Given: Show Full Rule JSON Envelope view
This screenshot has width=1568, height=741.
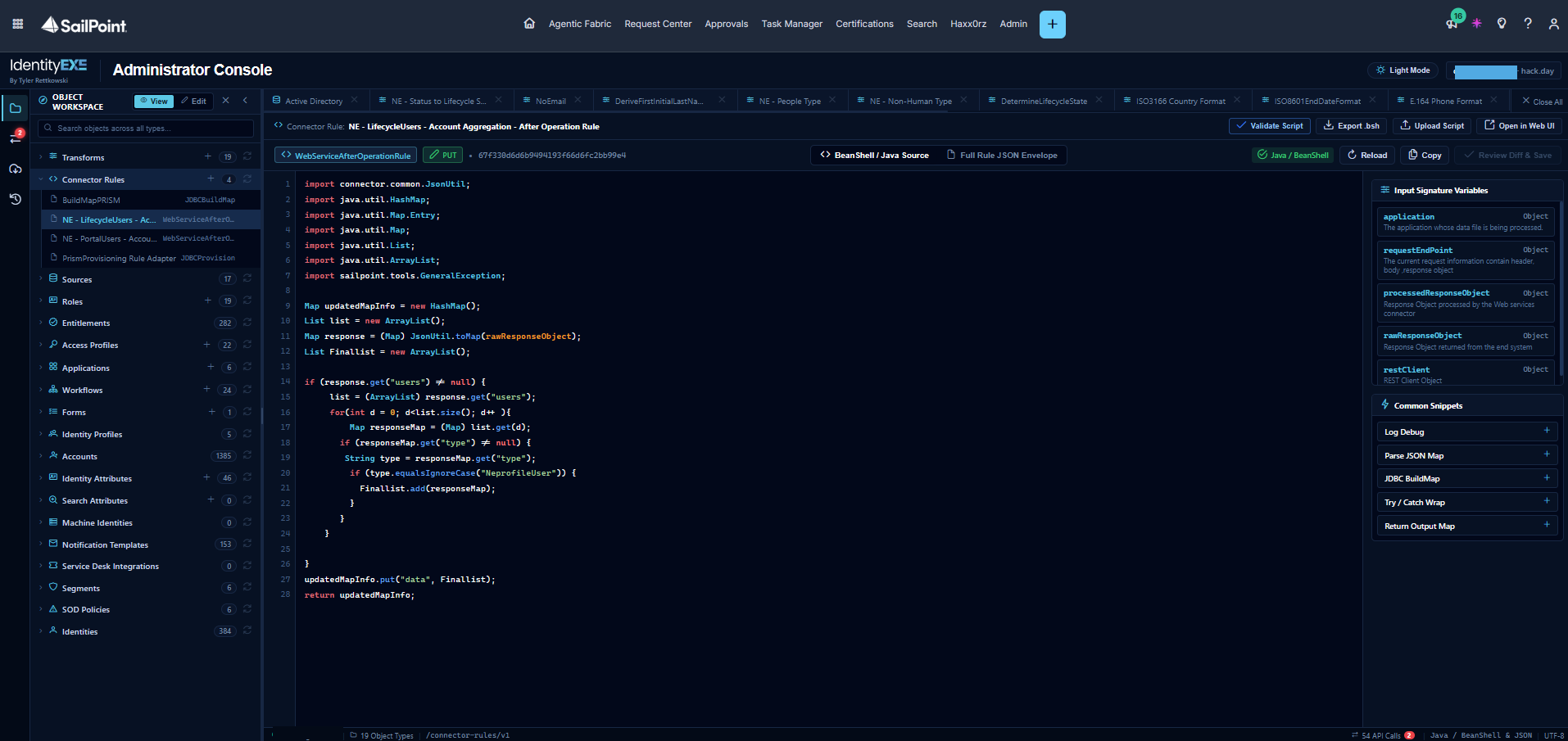Looking at the screenshot, I should tap(1001, 155).
